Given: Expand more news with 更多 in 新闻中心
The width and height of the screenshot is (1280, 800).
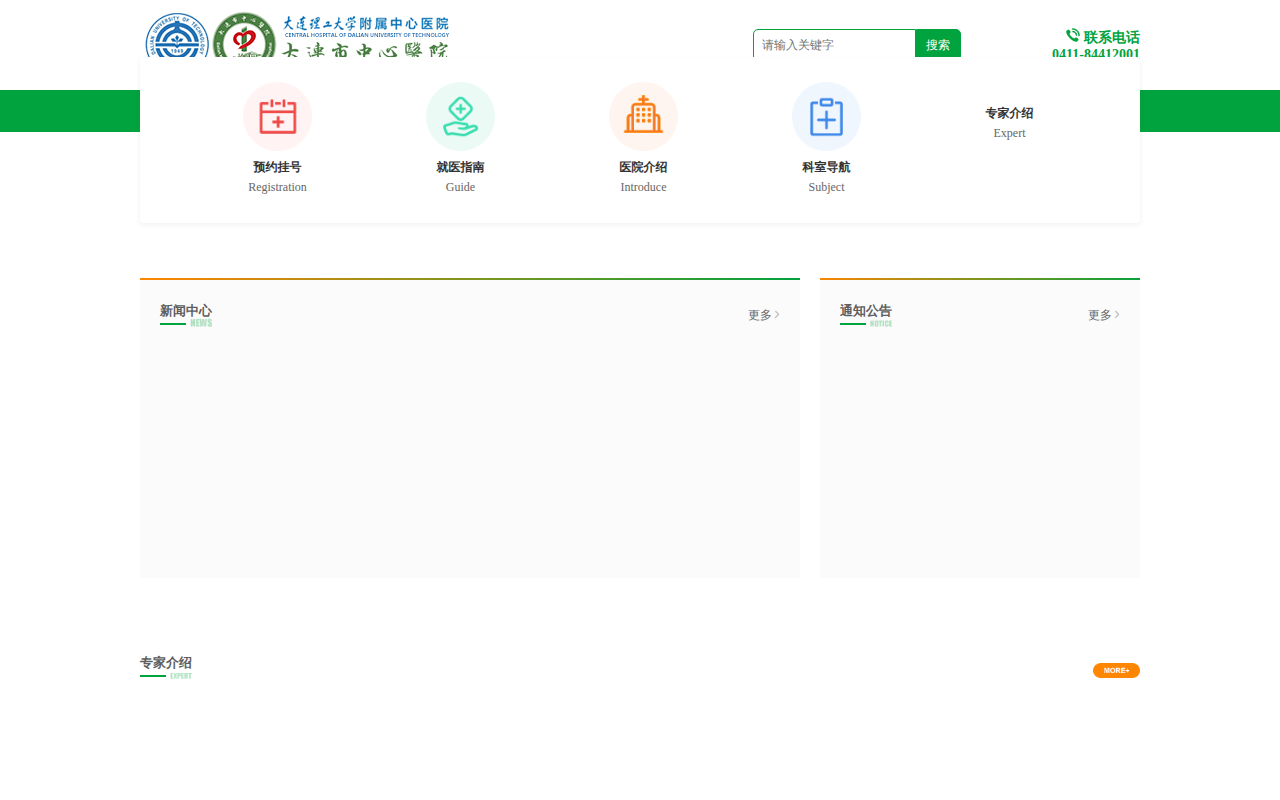Looking at the screenshot, I should click(x=764, y=315).
